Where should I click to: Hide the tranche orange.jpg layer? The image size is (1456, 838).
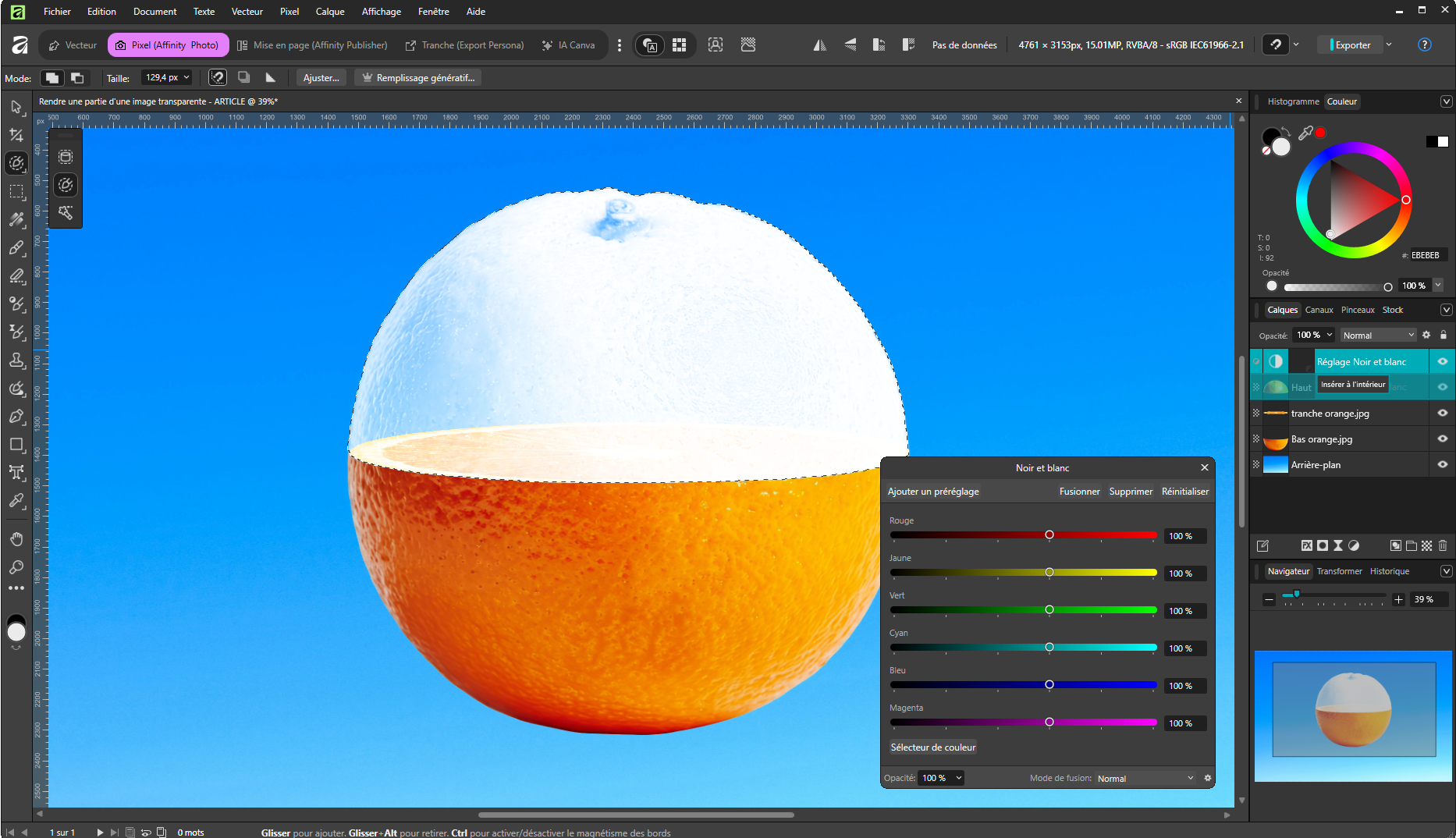1442,414
